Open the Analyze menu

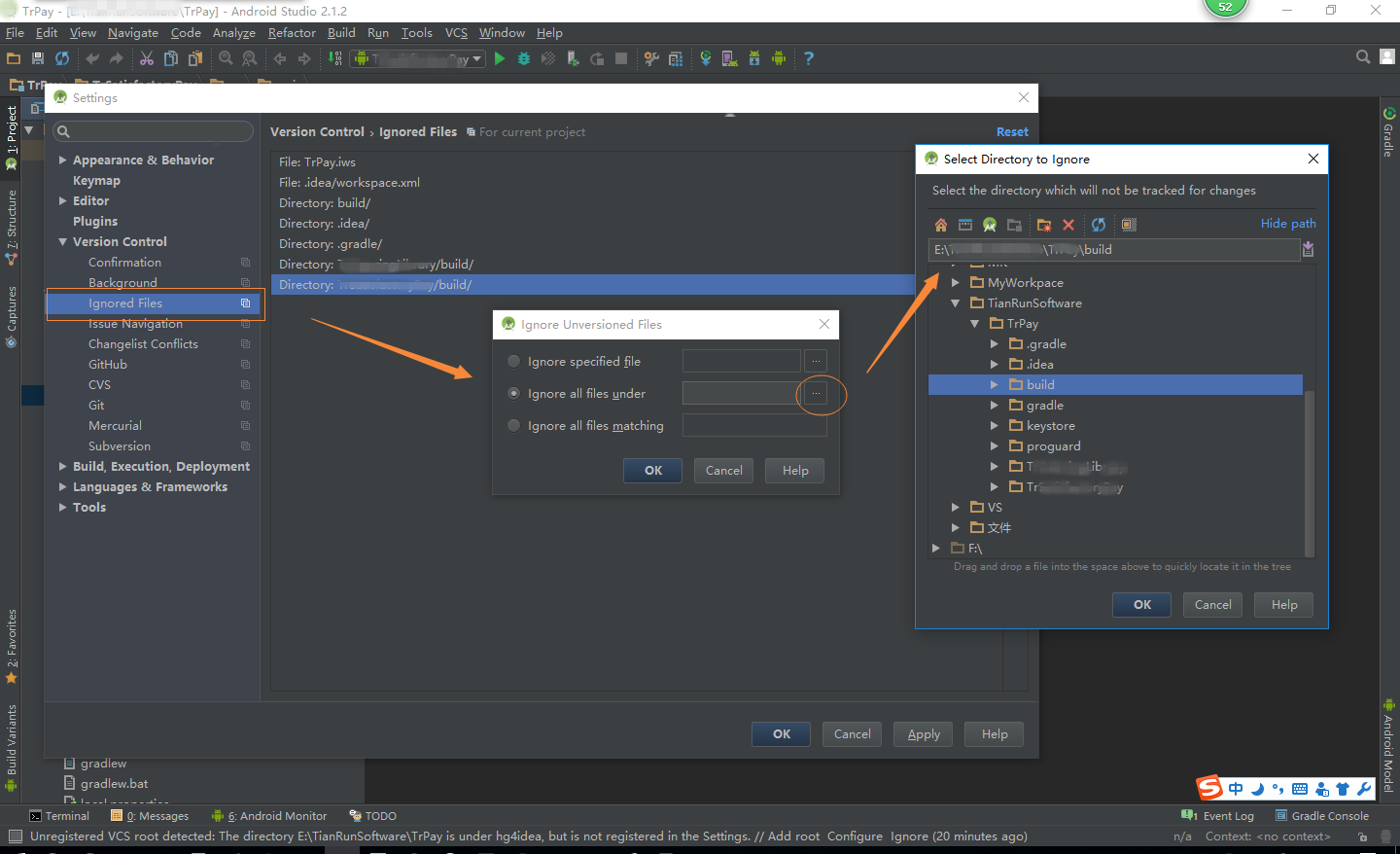[x=233, y=33]
